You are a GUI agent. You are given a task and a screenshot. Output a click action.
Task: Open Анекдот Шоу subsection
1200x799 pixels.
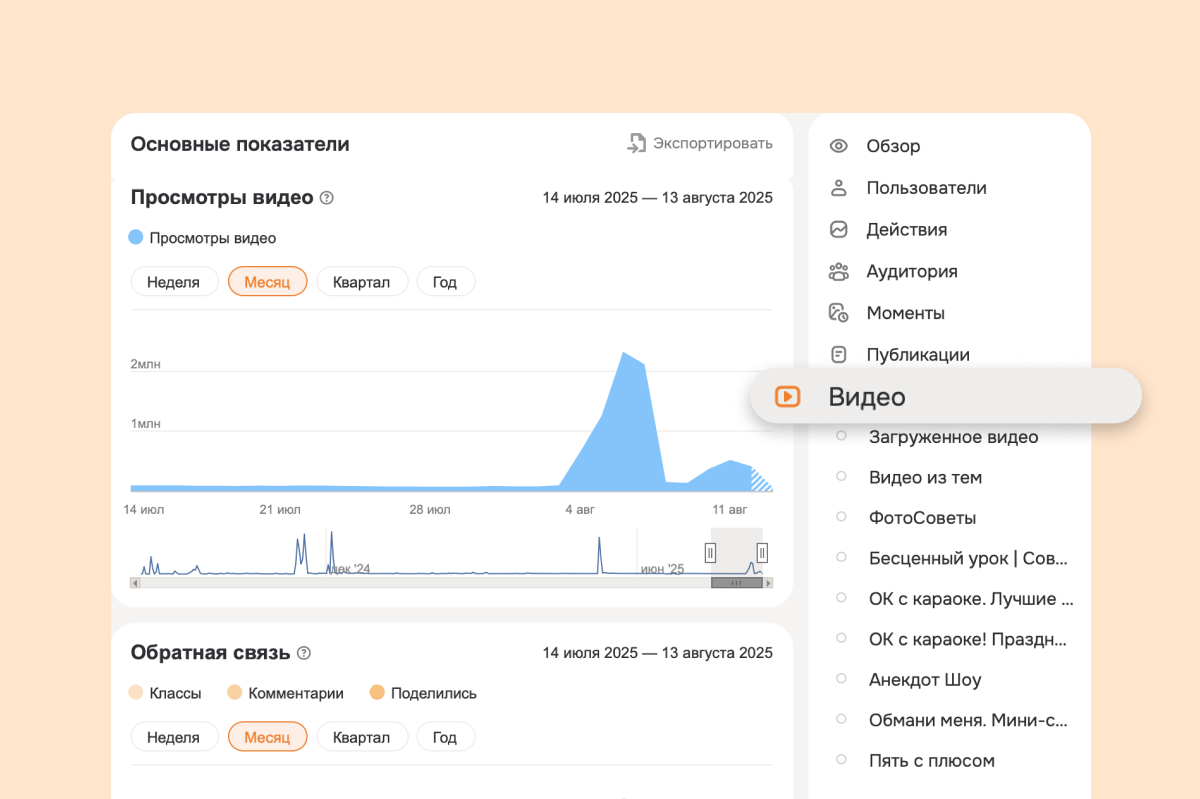925,680
